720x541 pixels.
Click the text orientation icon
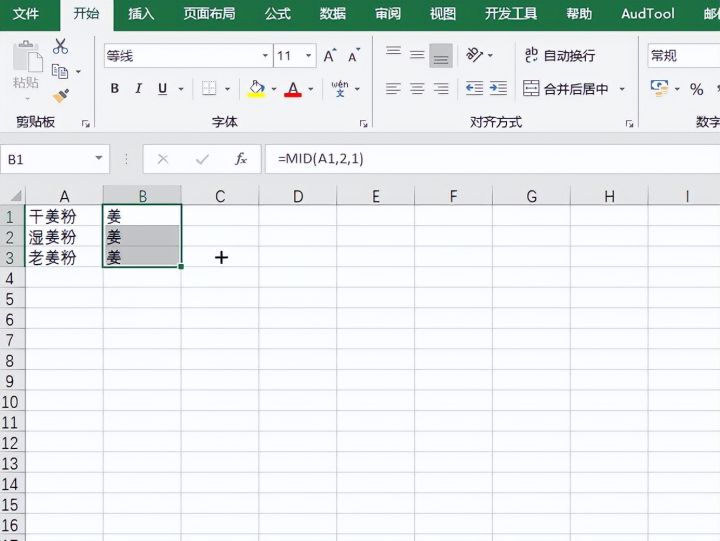tap(475, 55)
